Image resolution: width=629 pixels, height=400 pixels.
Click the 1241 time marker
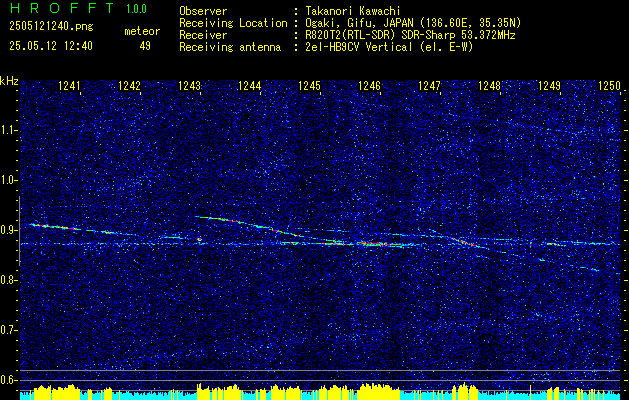69,85
